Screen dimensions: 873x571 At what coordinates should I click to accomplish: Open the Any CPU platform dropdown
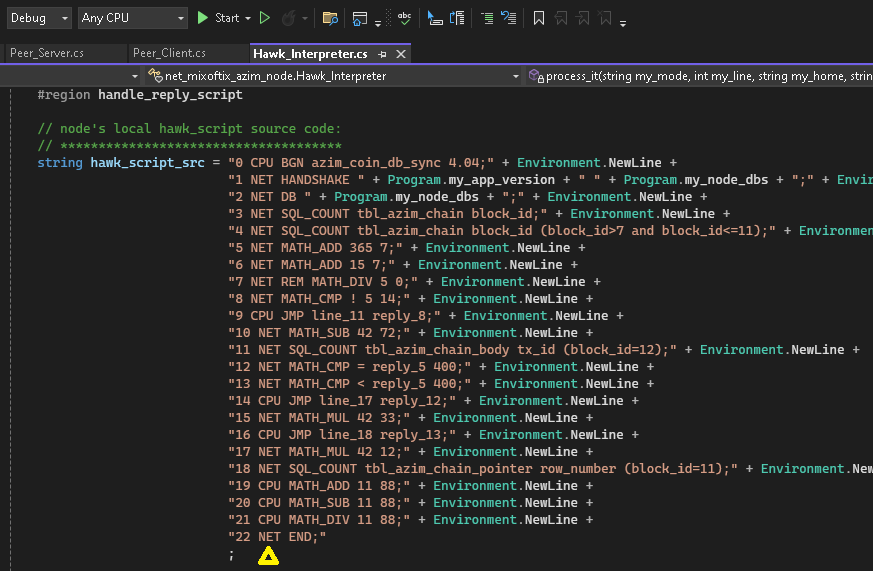coord(132,18)
